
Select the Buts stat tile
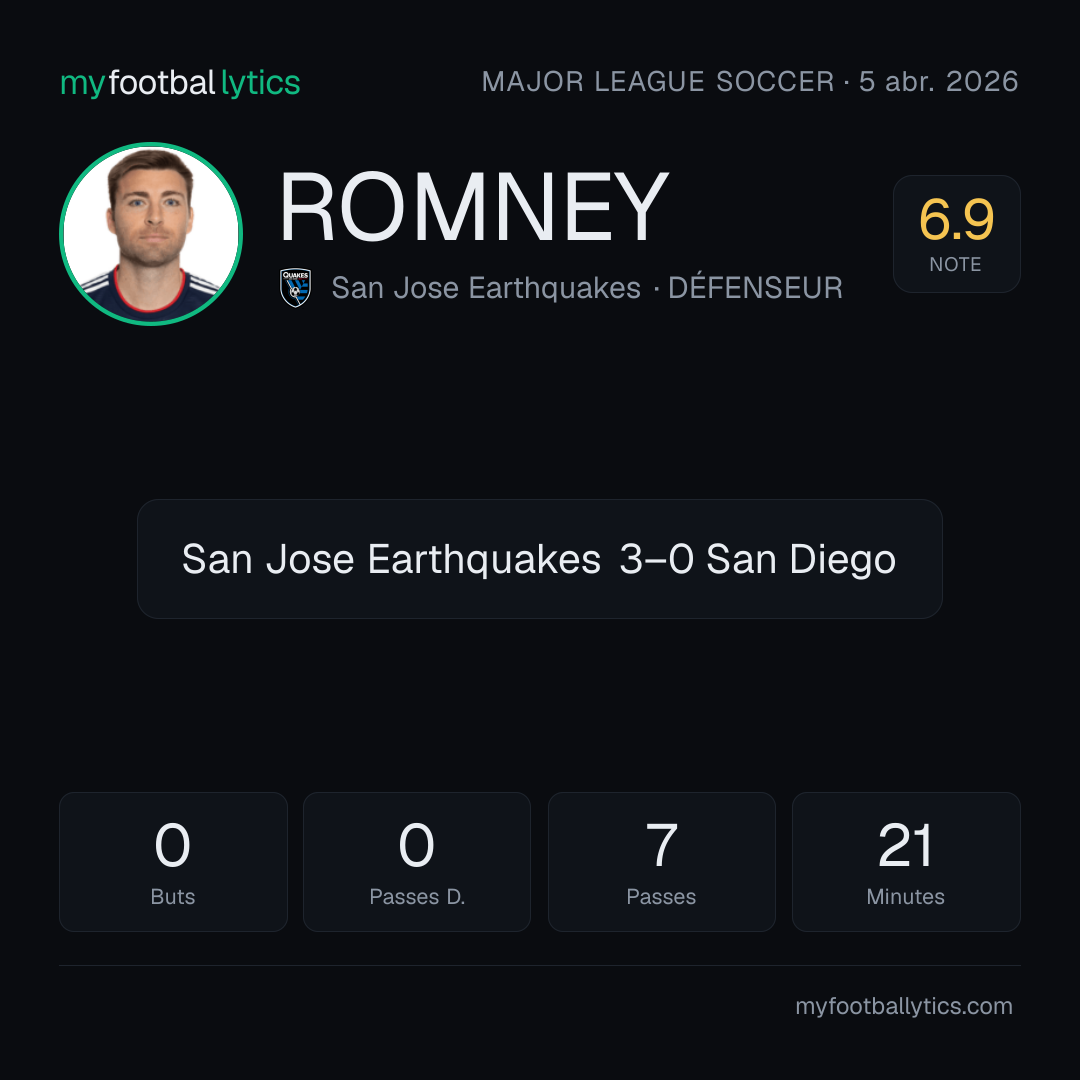pyautogui.click(x=173, y=862)
